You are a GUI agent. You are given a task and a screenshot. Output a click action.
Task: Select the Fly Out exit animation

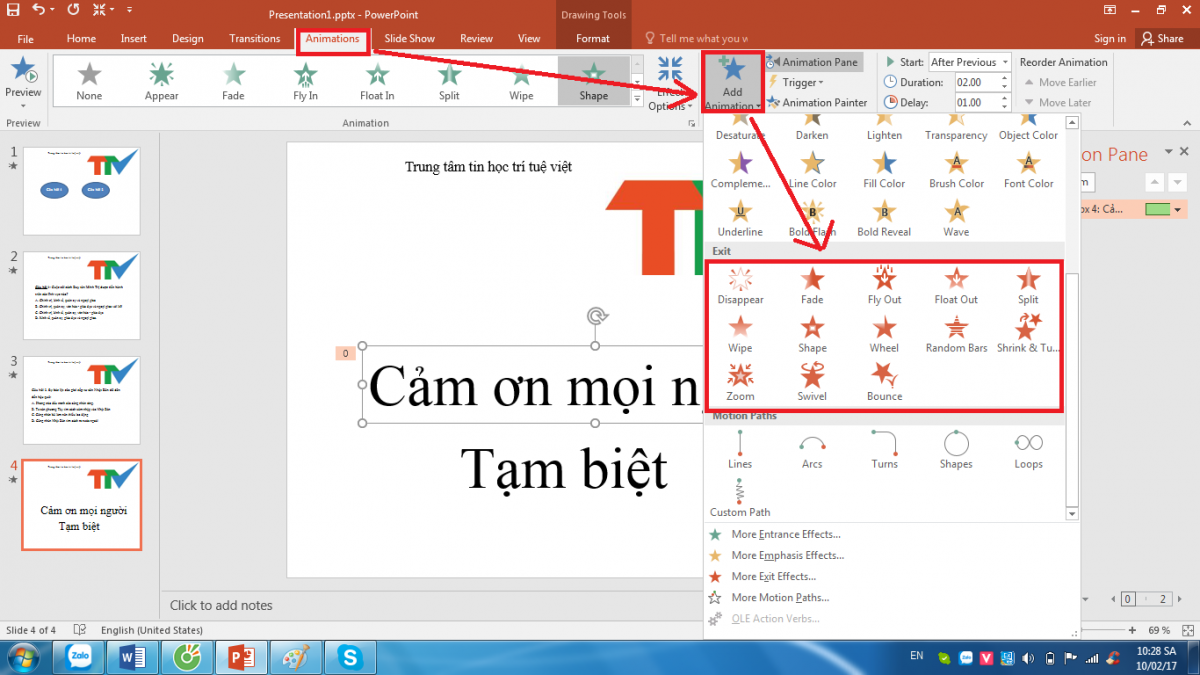[x=884, y=285]
